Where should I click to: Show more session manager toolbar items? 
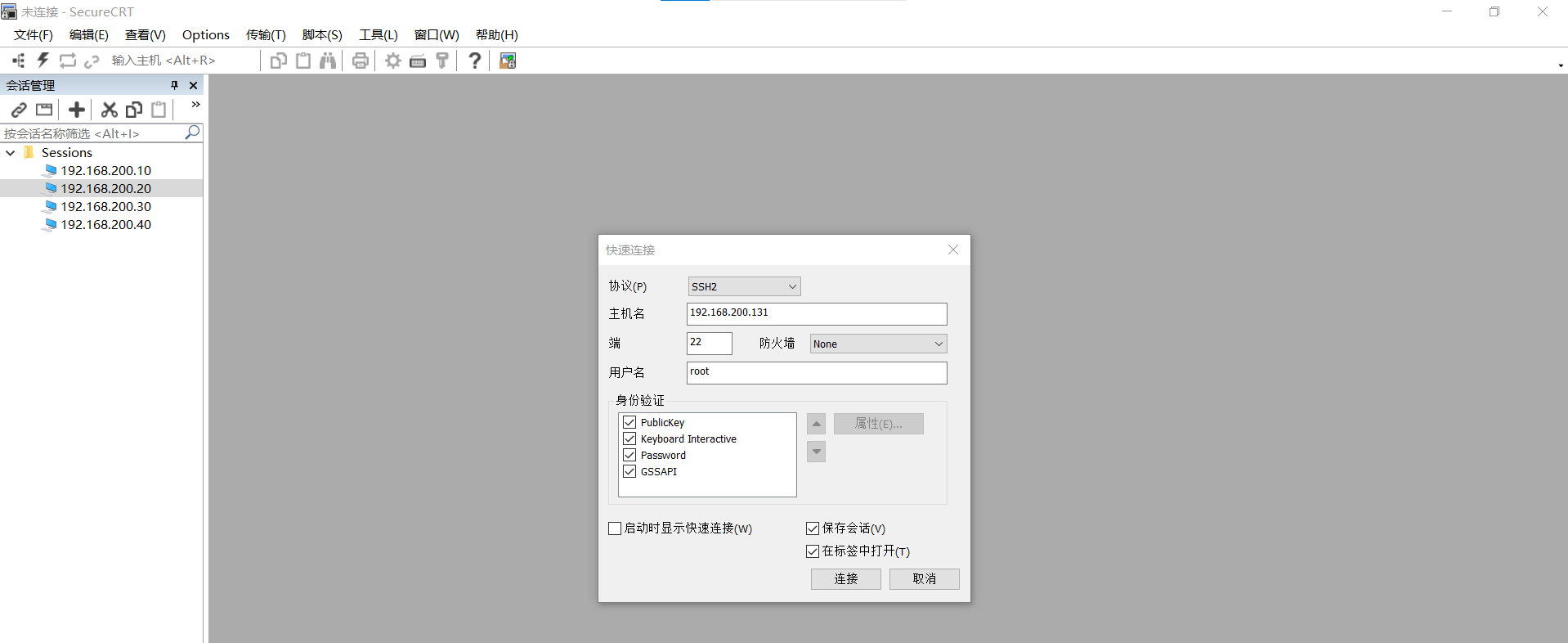pyautogui.click(x=195, y=105)
